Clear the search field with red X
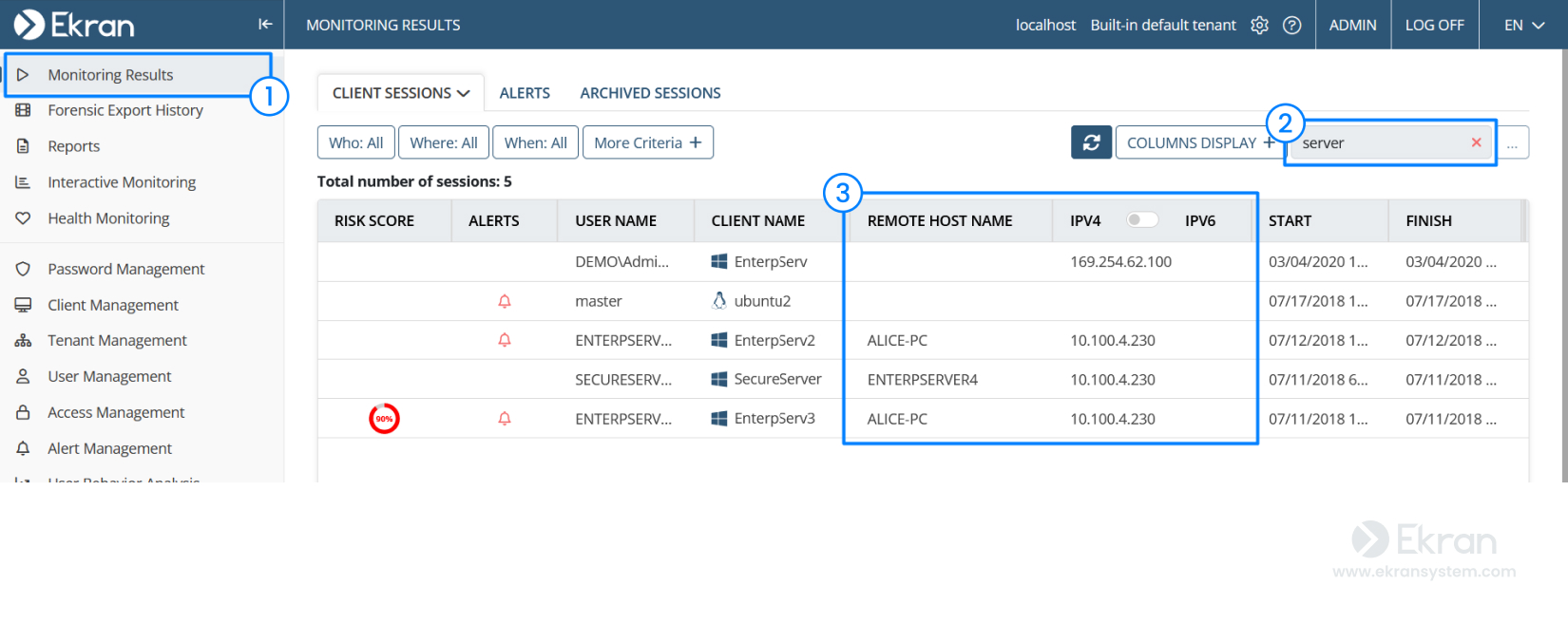This screenshot has width=1568, height=623. (x=1476, y=142)
